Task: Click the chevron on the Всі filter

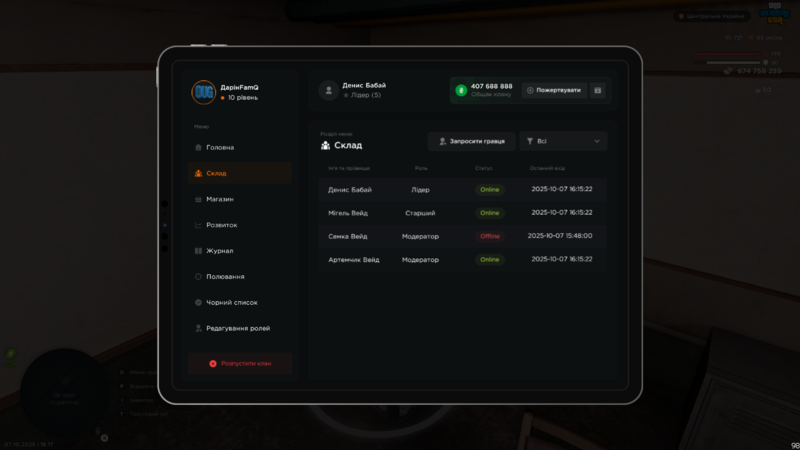Action: (x=596, y=141)
